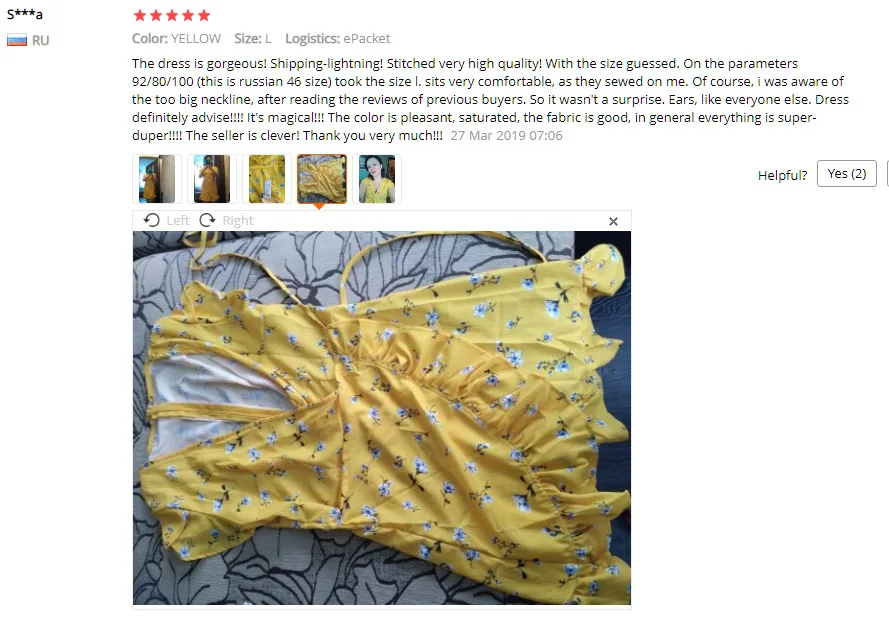Click the rotate right arrow icon
Viewport: 889px width, 622px height.
pyautogui.click(x=208, y=220)
